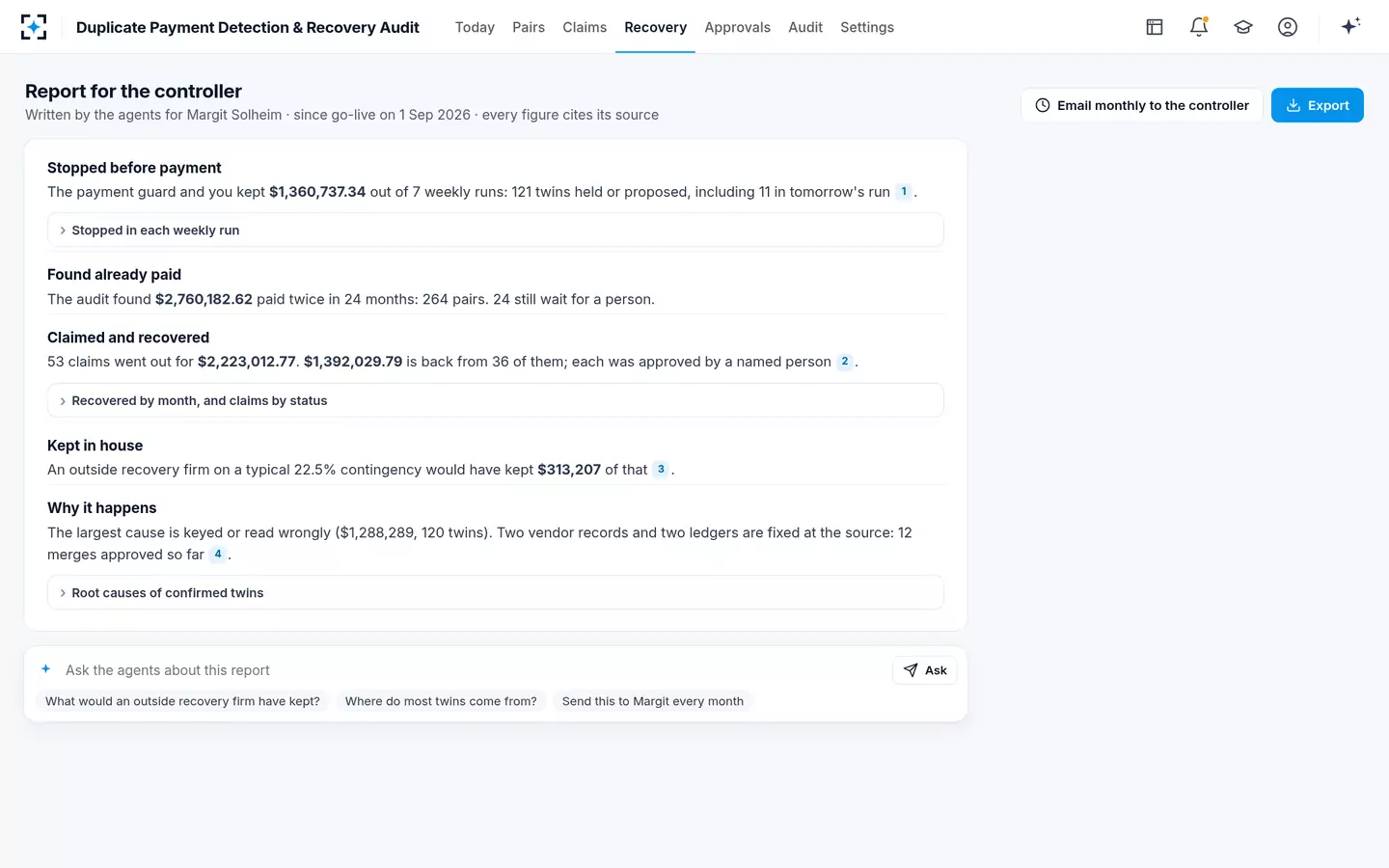Click the Ask send button
Image resolution: width=1389 pixels, height=868 pixels.
(925, 670)
